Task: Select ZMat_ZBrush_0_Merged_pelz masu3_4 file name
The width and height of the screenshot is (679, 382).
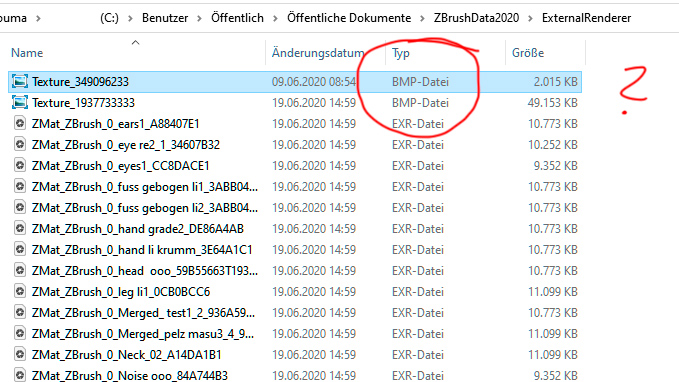Action: pos(143,333)
